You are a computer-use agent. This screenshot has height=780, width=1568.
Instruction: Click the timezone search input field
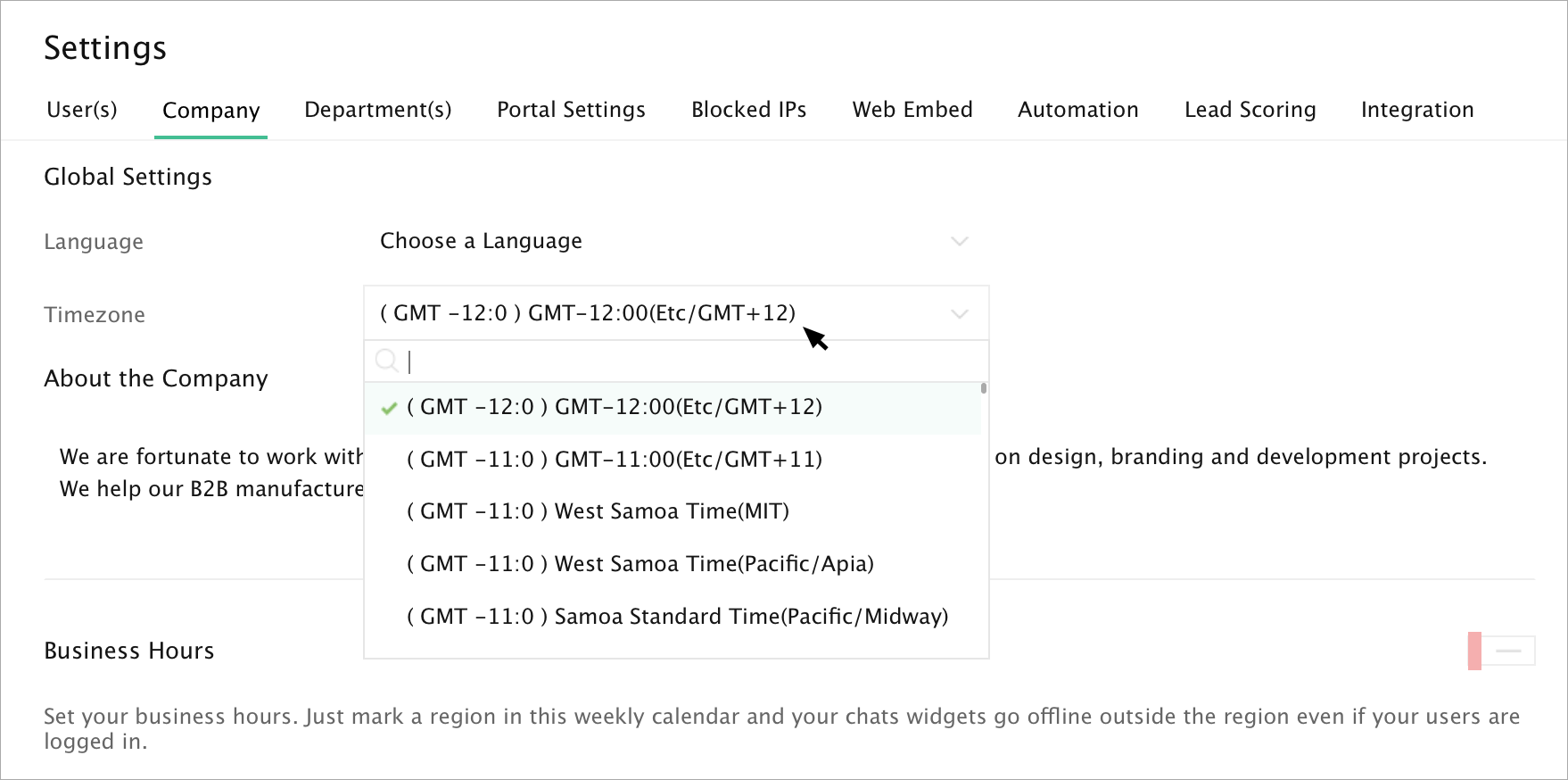pyautogui.click(x=687, y=361)
